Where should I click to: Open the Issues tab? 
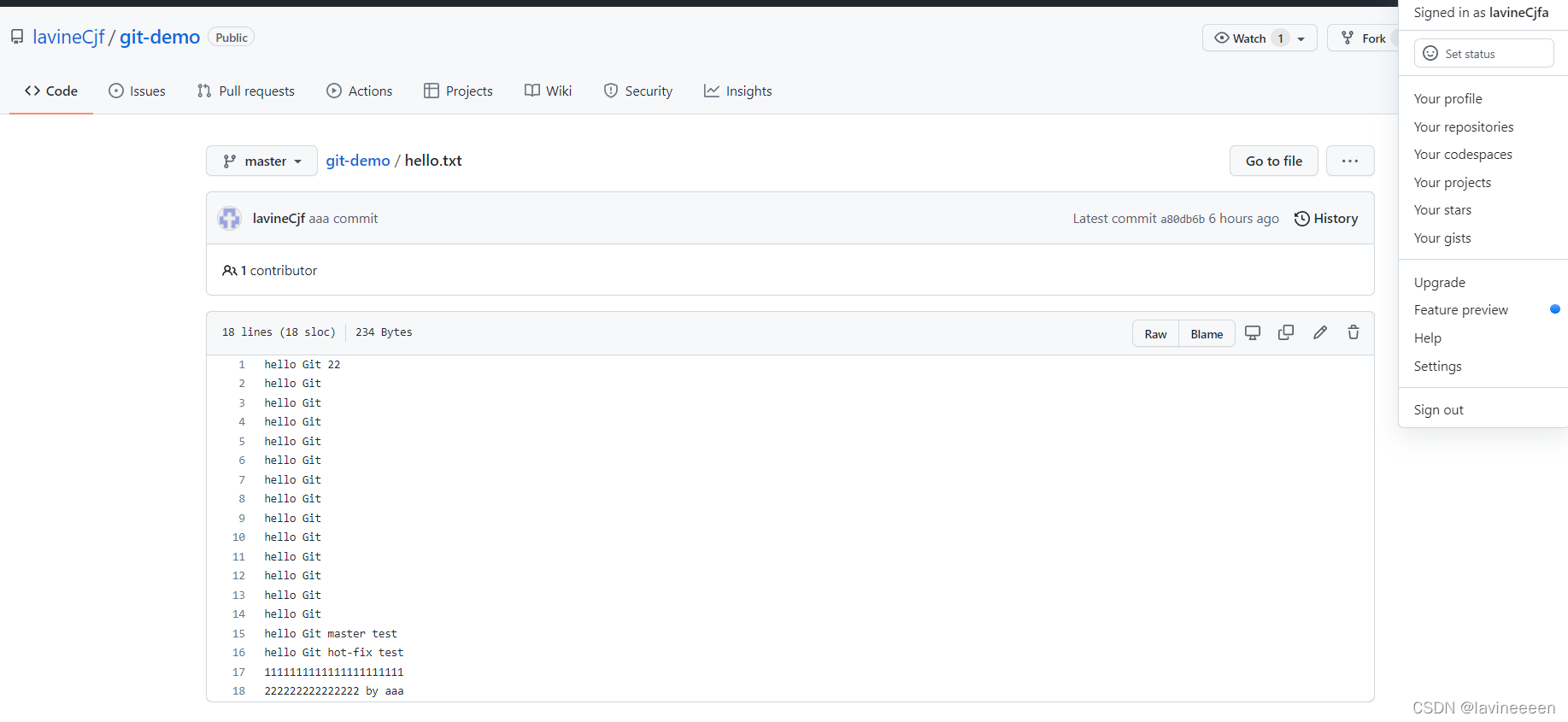tap(137, 91)
